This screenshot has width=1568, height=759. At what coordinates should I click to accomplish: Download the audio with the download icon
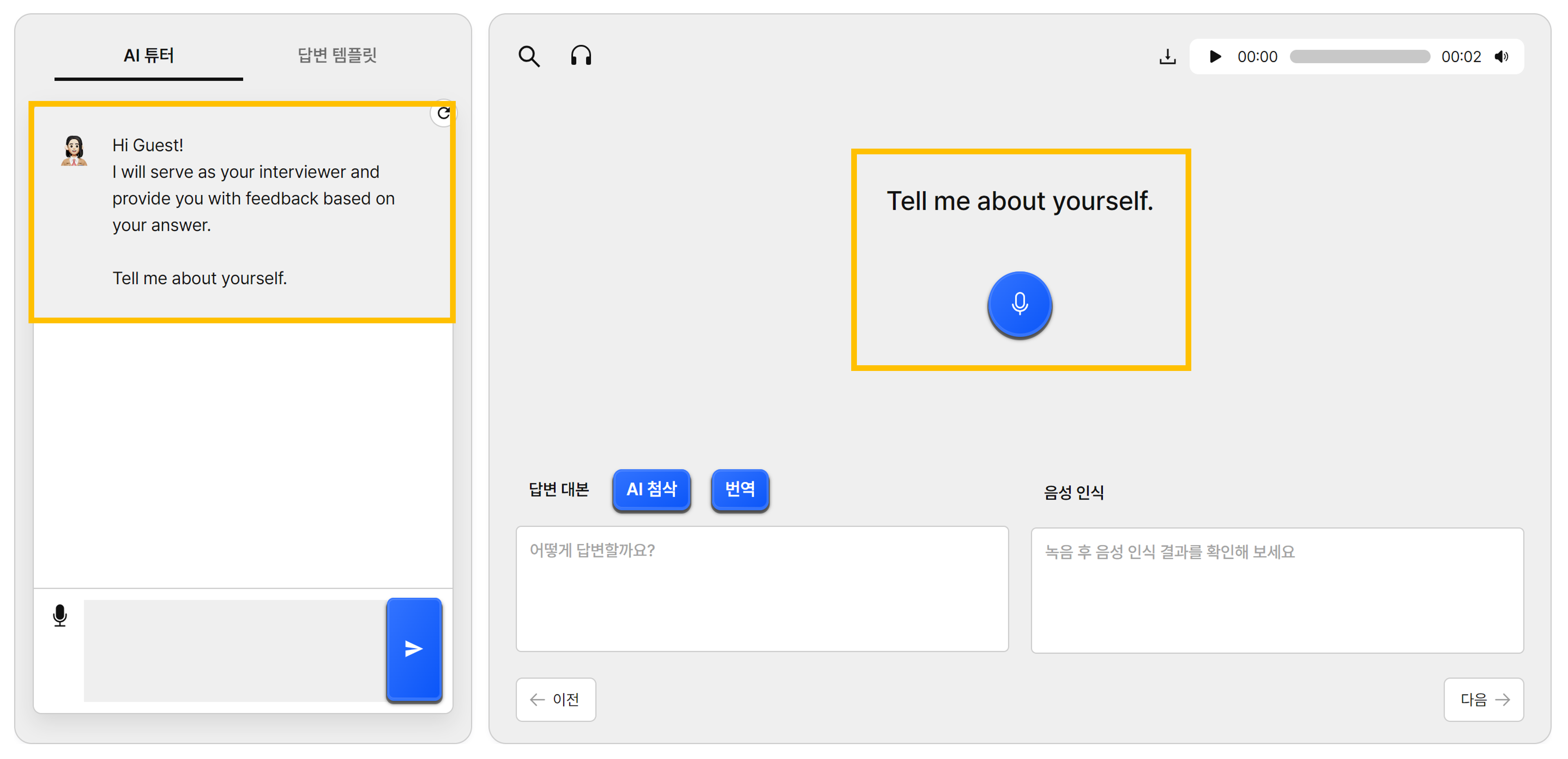click(x=1167, y=57)
